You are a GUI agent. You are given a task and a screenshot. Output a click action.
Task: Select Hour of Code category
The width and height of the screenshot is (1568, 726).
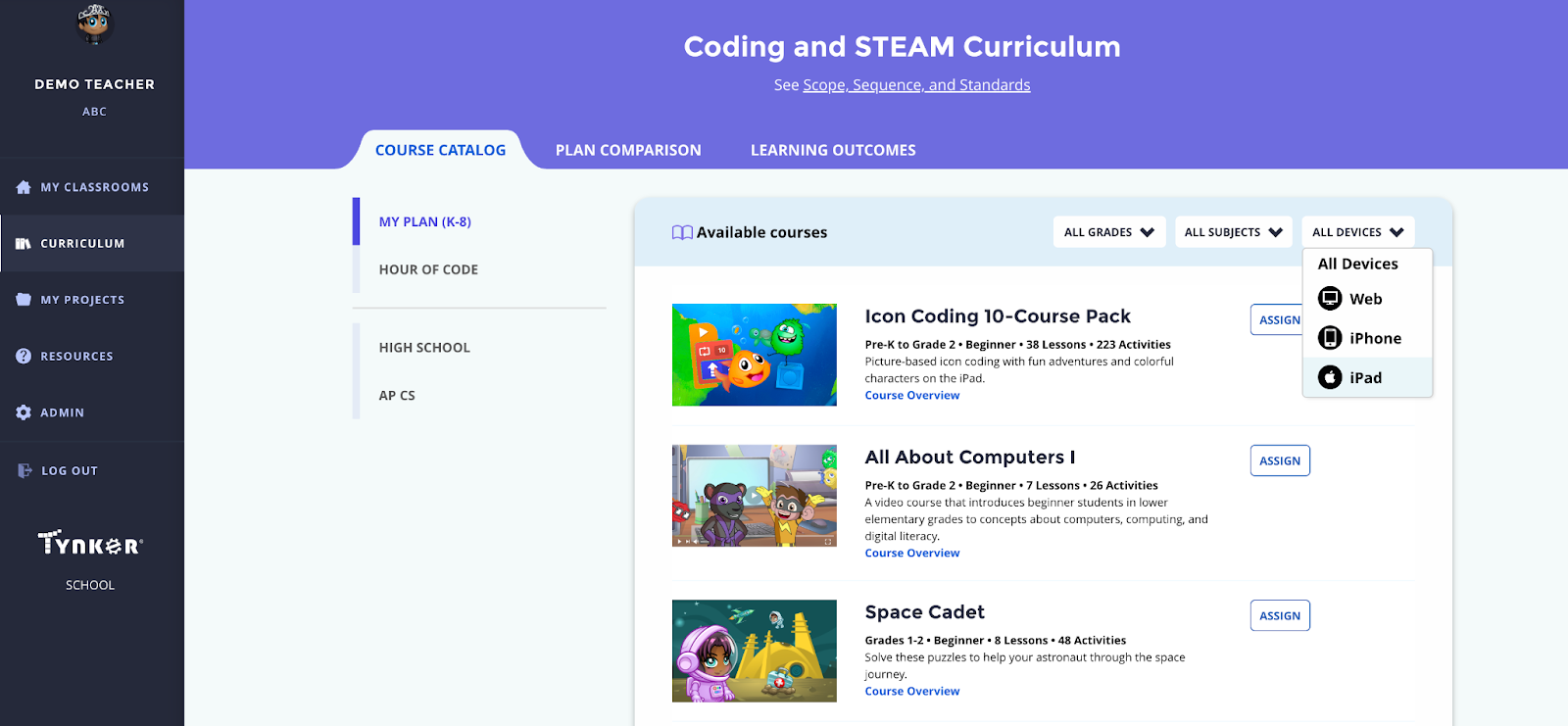pyautogui.click(x=428, y=269)
